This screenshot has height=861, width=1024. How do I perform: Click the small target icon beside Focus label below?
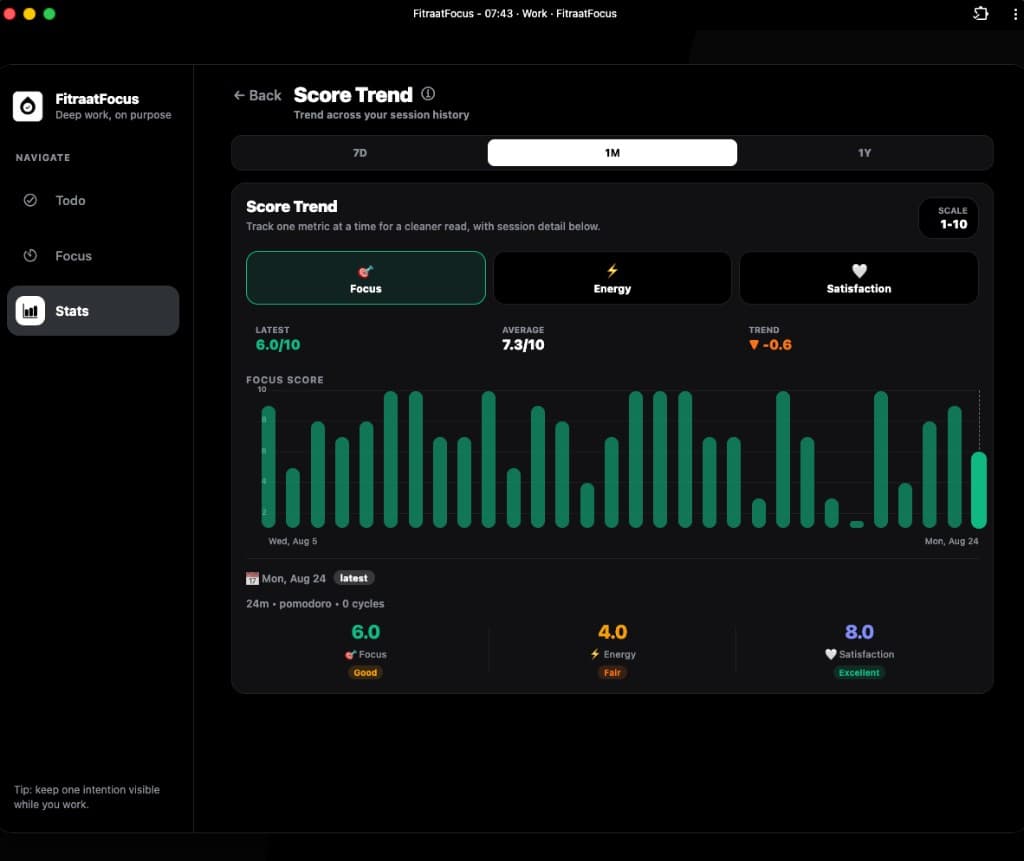point(350,655)
